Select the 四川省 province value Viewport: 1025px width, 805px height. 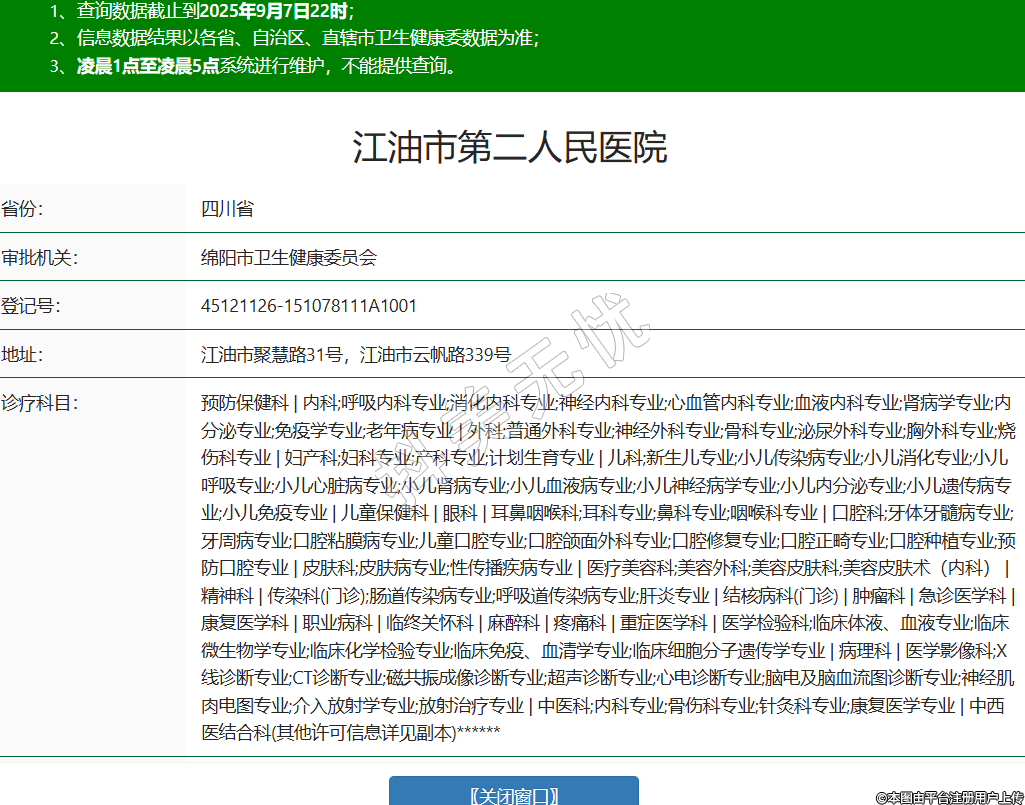pos(227,209)
